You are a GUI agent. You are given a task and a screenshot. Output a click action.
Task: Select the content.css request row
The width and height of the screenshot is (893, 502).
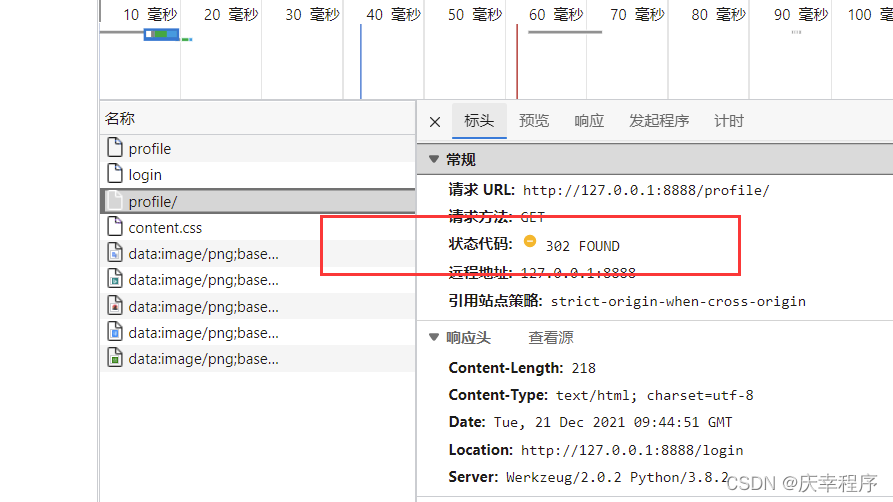click(x=258, y=228)
